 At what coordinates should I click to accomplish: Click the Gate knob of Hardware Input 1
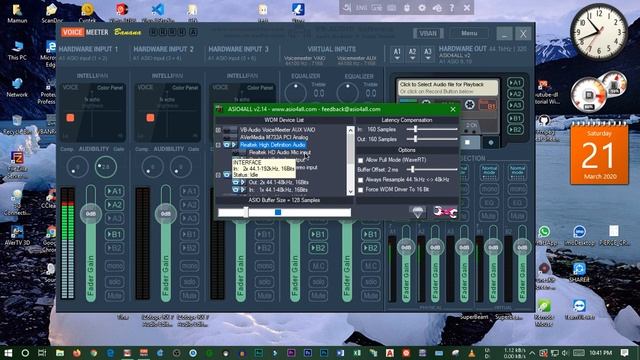pyautogui.click(x=106, y=167)
